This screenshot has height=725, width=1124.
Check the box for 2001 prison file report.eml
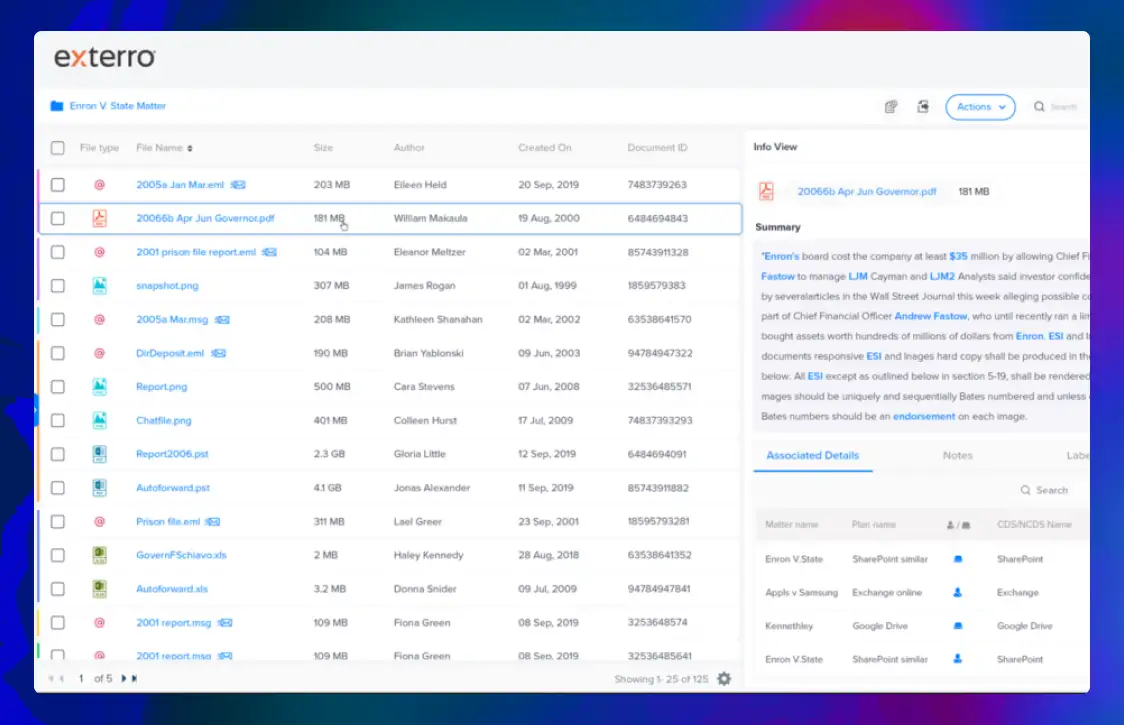[57, 252]
